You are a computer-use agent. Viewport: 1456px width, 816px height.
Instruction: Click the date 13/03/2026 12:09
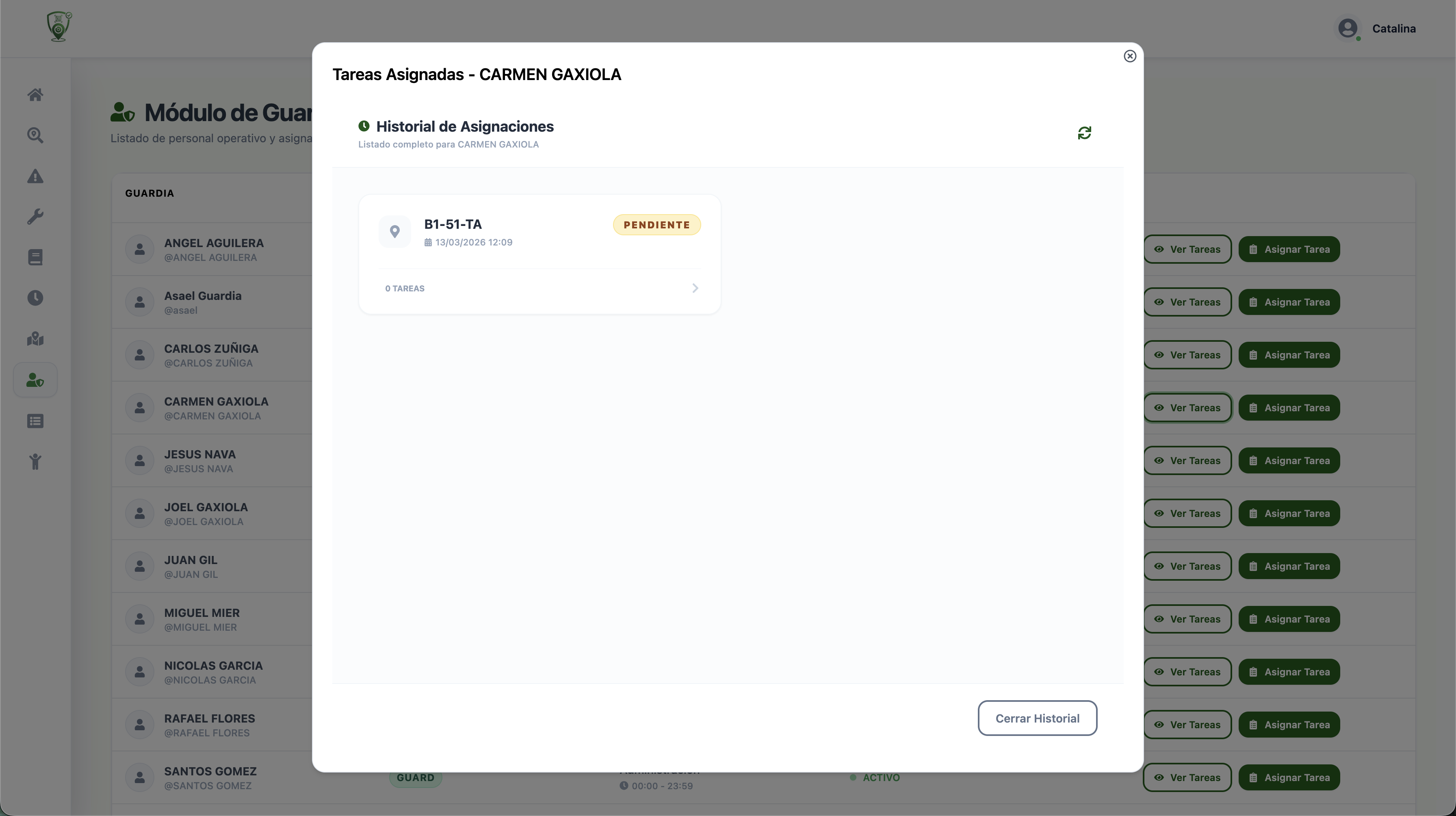point(474,242)
